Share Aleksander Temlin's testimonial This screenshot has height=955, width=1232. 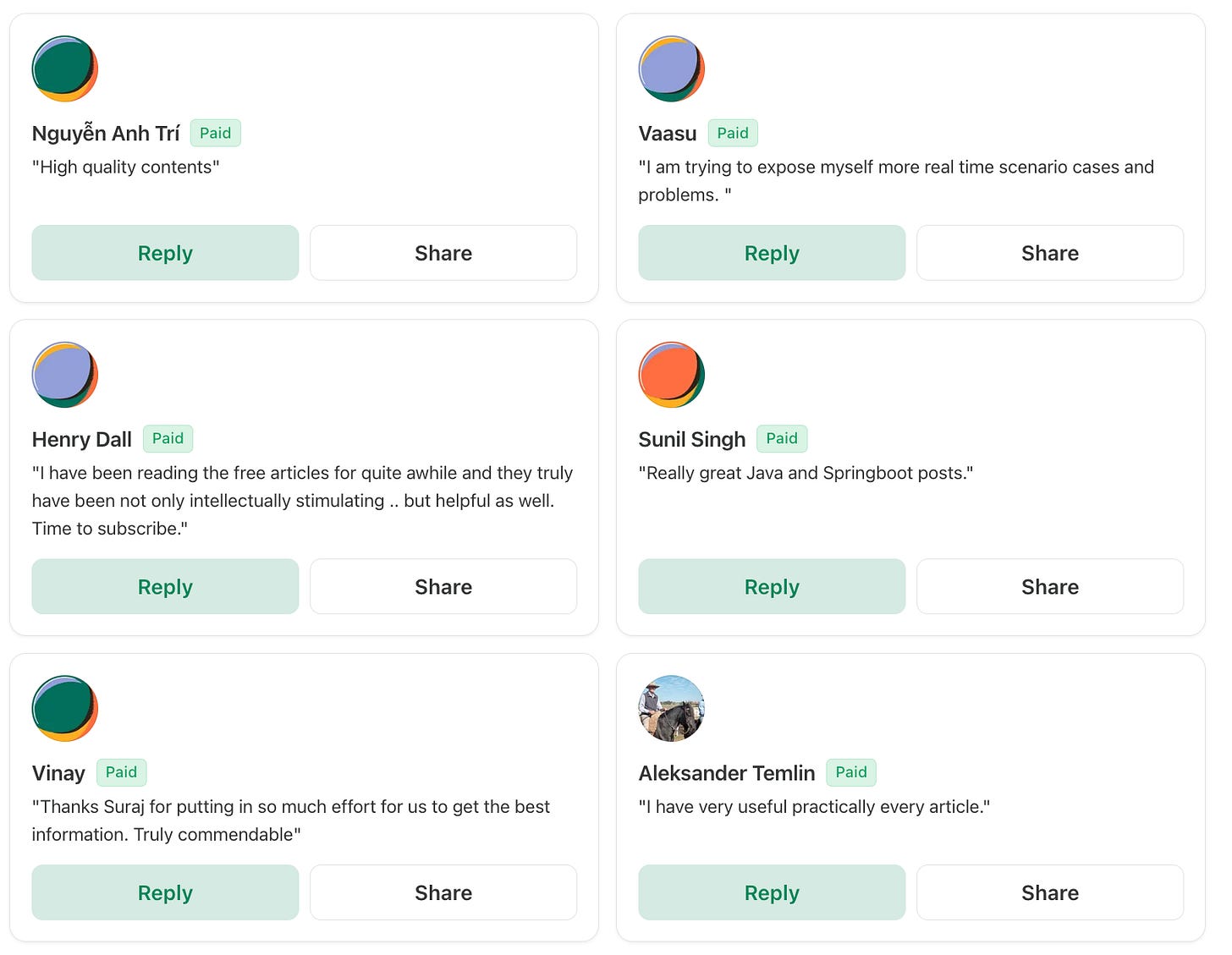tap(1050, 892)
